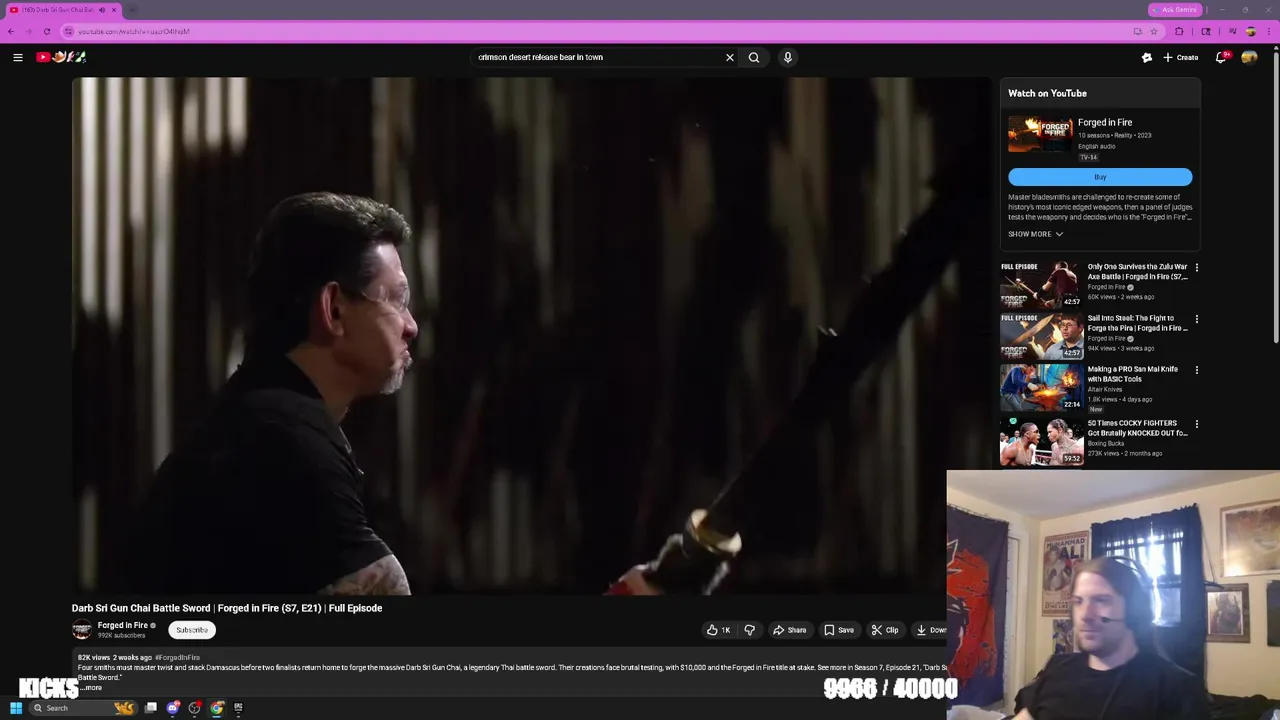Viewport: 1280px width, 720px height.
Task: Open options for Sail Into Steel video
Action: [1196, 319]
